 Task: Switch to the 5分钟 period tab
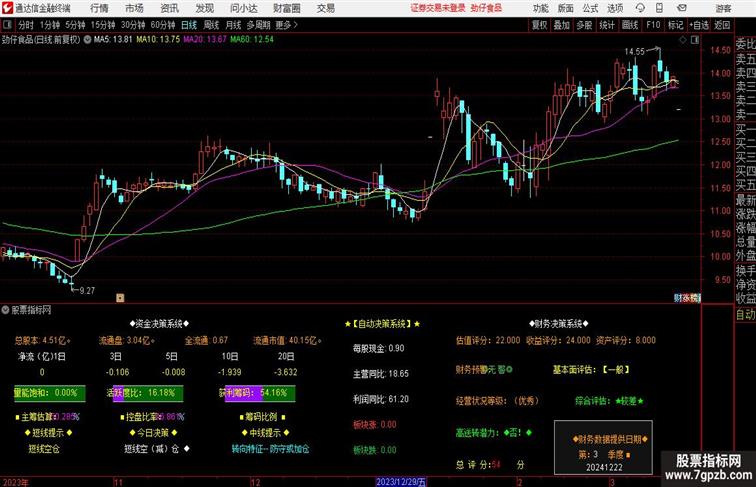75,25
